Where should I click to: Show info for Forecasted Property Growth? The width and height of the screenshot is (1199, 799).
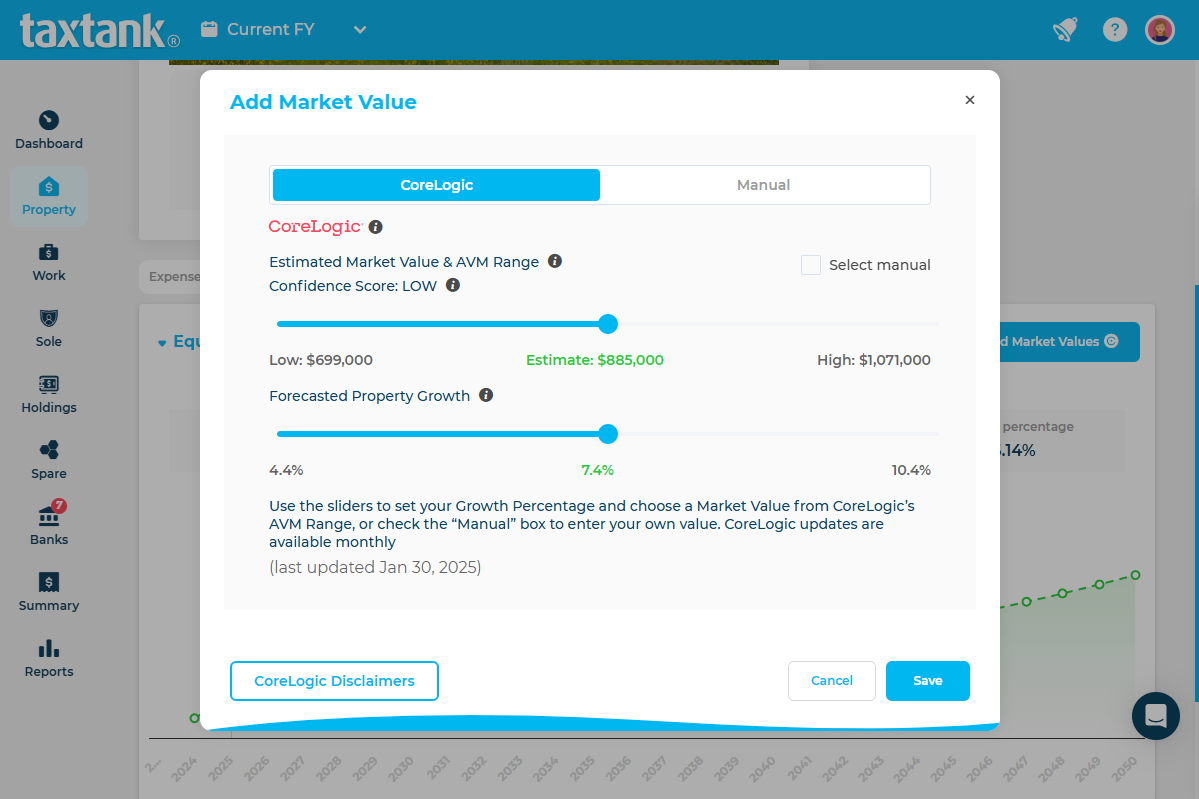pos(486,395)
